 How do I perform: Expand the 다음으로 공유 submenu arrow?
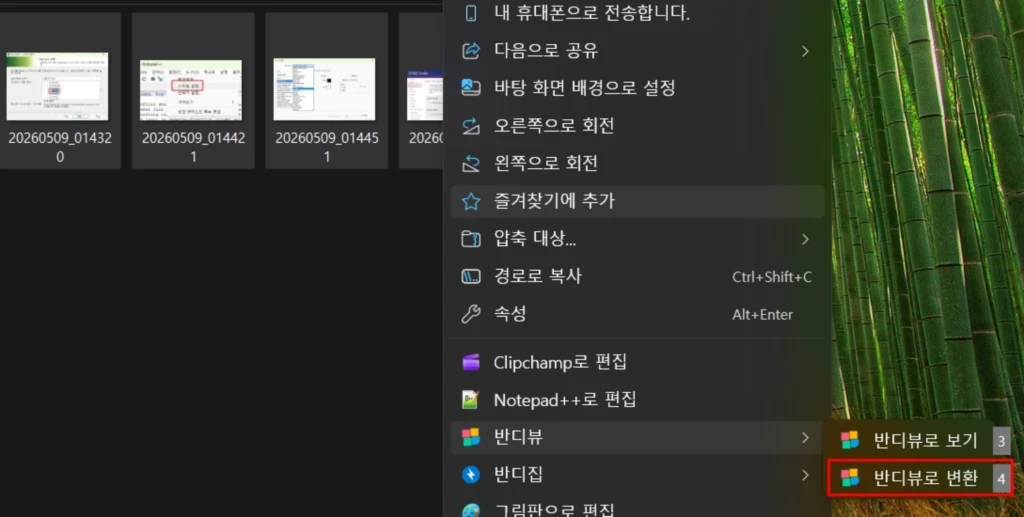coord(805,51)
